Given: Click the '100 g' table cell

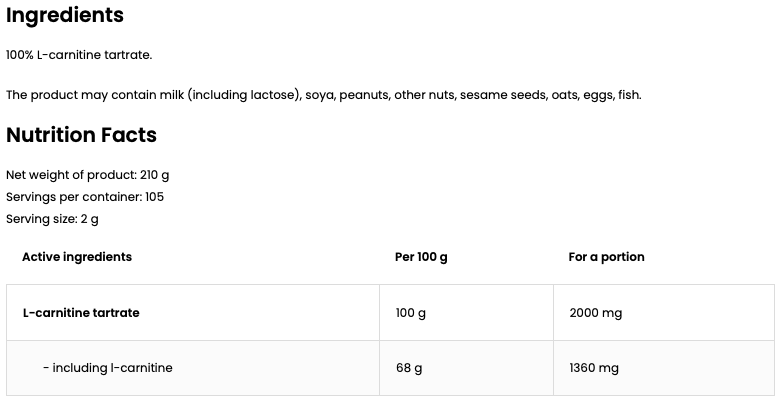Looking at the screenshot, I should (411, 313).
